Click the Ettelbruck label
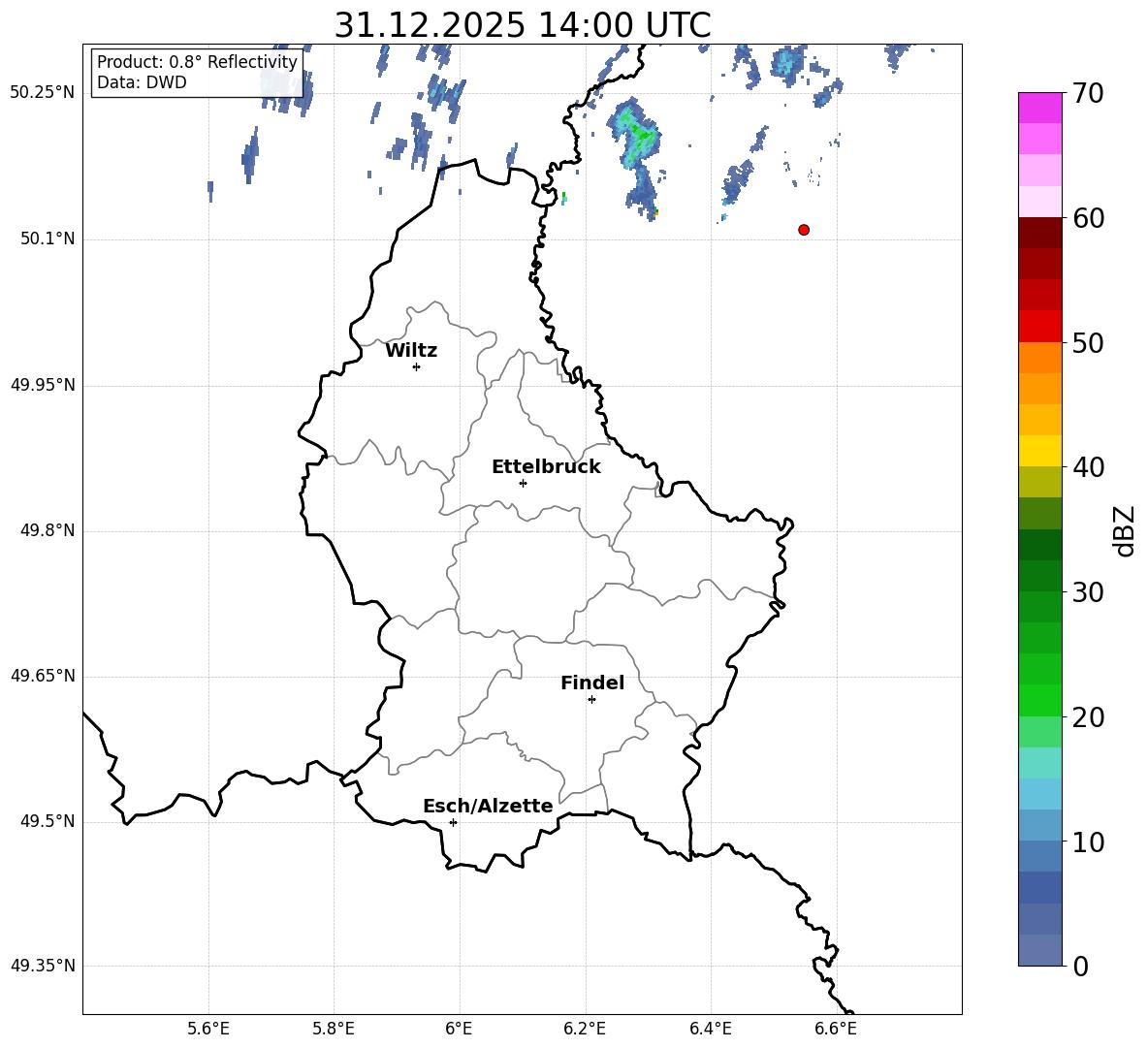1148x1048 pixels. [x=546, y=467]
